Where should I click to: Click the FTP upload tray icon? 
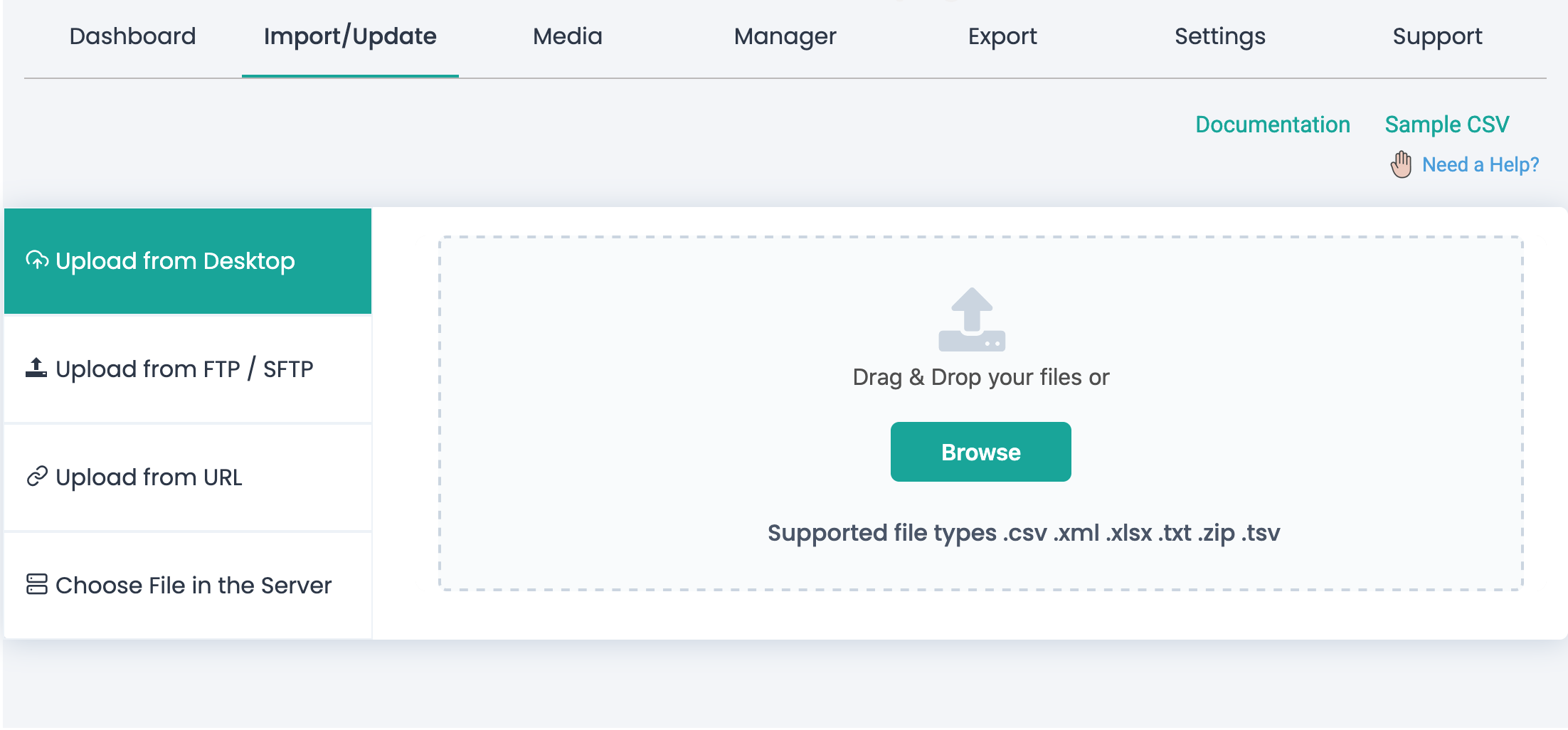pyautogui.click(x=36, y=368)
